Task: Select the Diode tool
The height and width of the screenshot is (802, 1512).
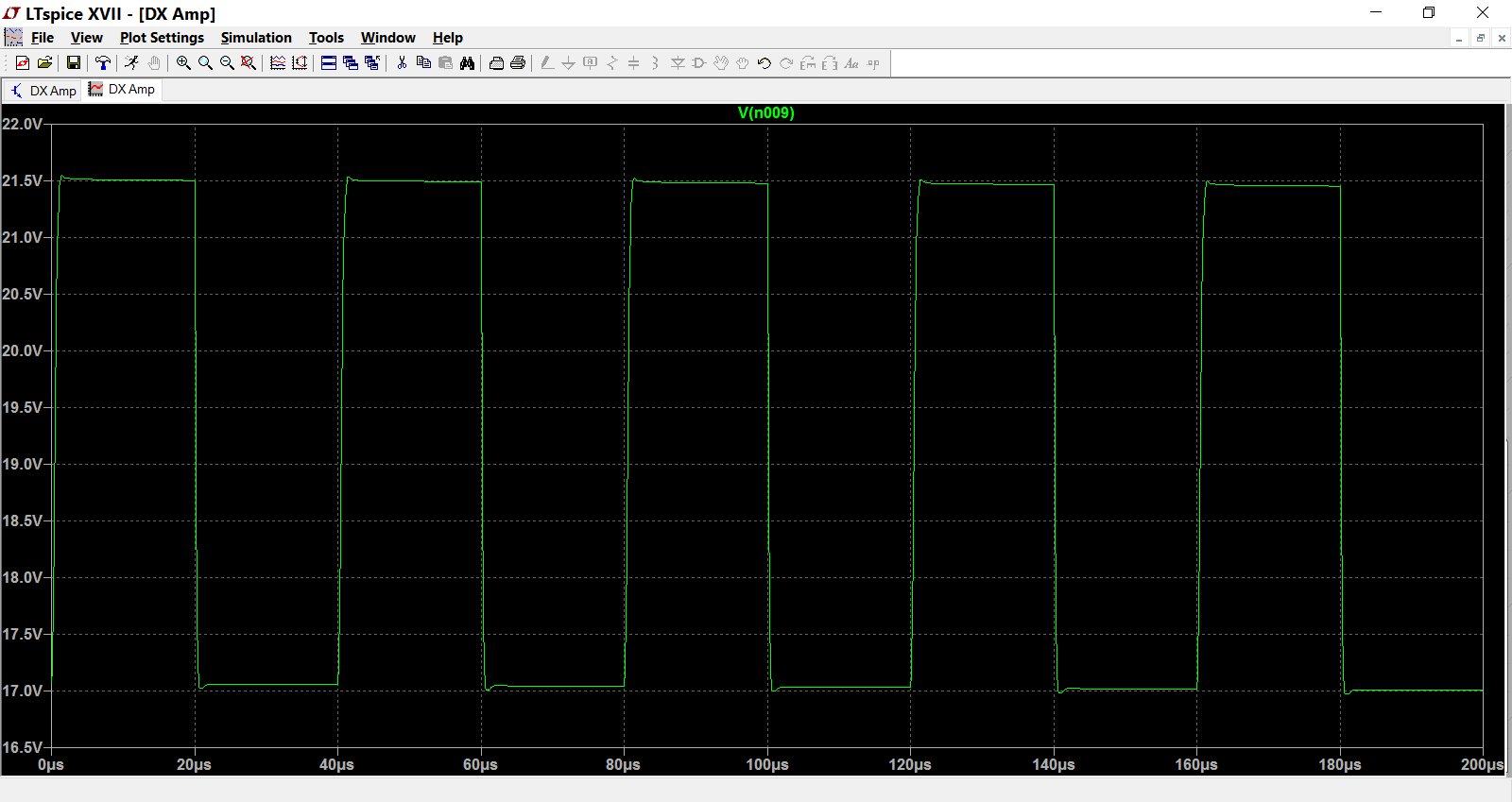Action: click(x=678, y=63)
